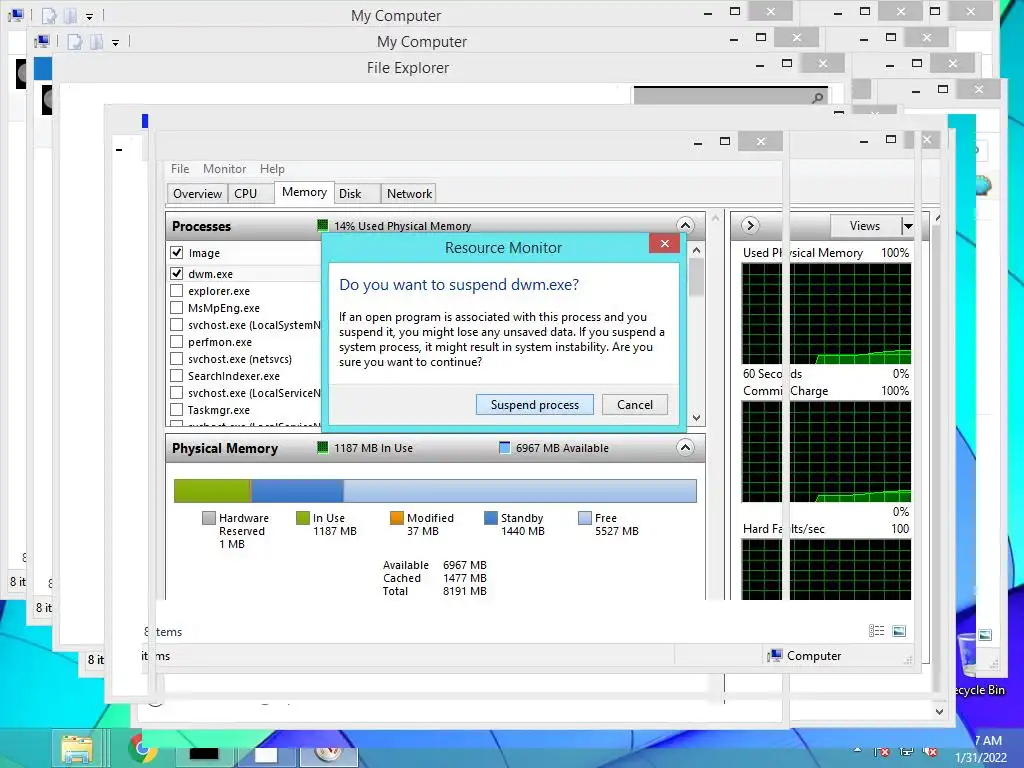This screenshot has height=768, width=1024.
Task: Open the Help menu
Action: click(272, 168)
